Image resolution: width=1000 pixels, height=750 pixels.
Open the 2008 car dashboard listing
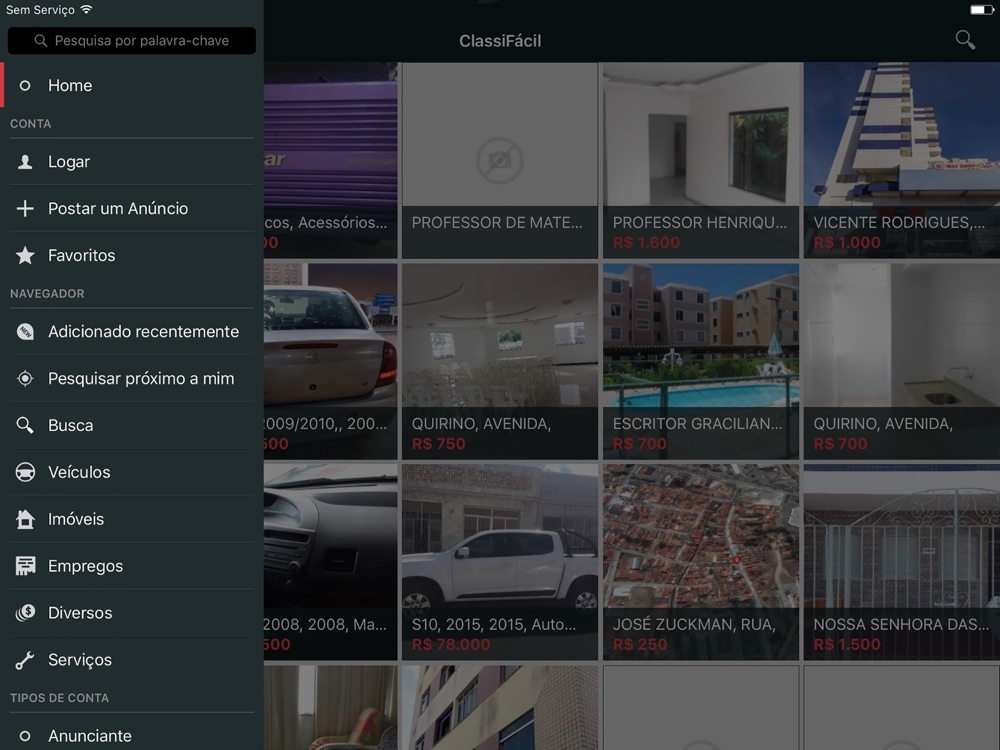click(330, 562)
